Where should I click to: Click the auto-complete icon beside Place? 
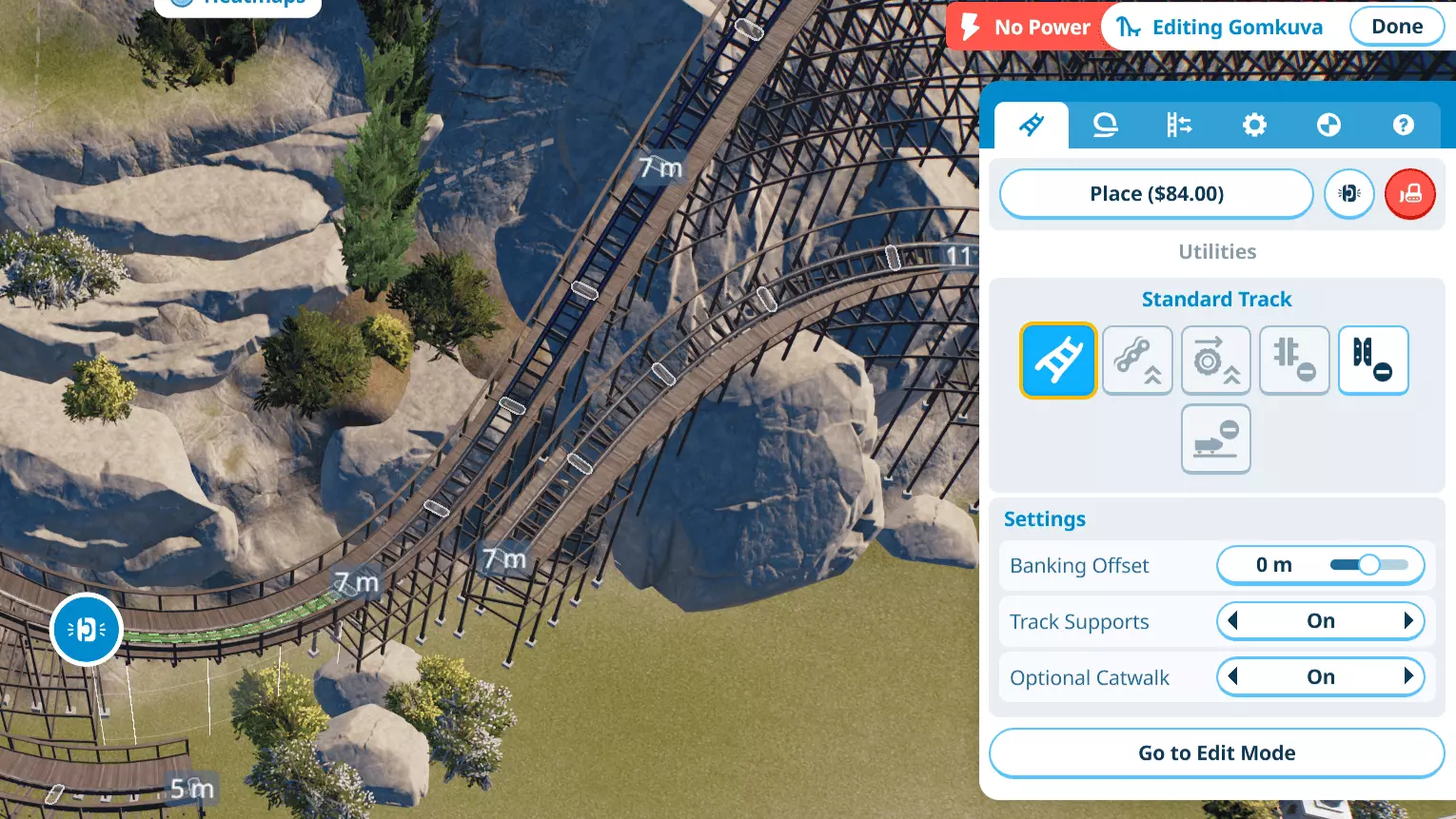(x=1349, y=194)
